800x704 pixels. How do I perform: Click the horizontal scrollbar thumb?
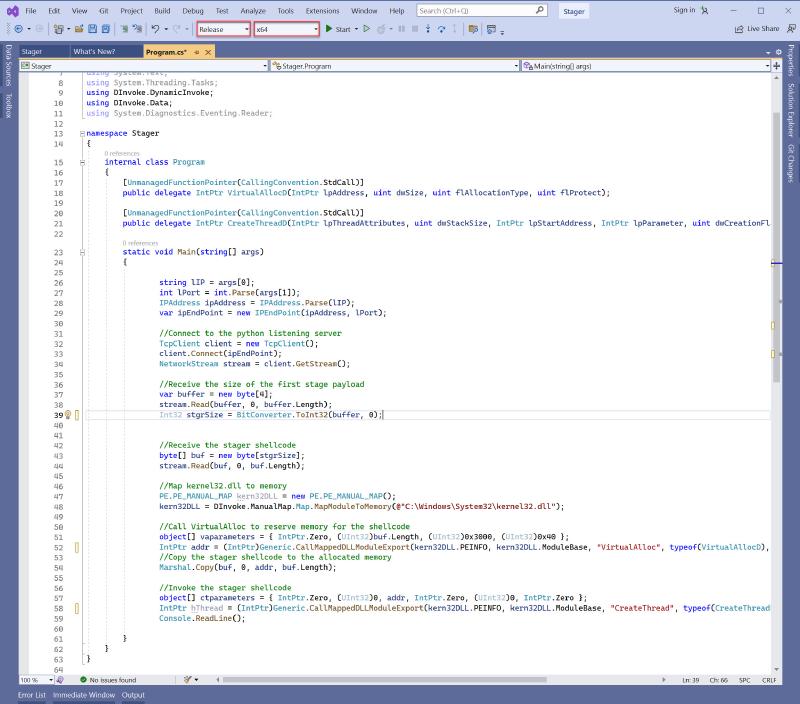pos(385,680)
